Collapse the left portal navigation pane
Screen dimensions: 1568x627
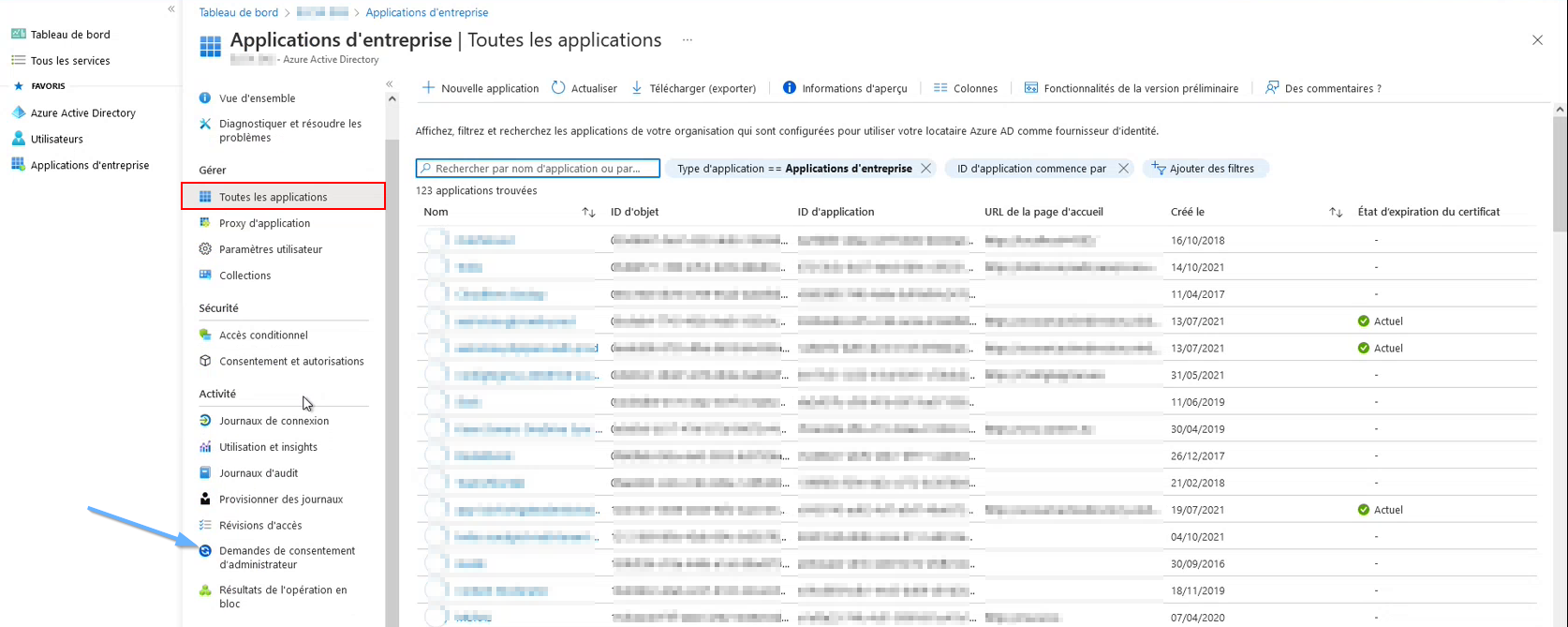point(171,9)
